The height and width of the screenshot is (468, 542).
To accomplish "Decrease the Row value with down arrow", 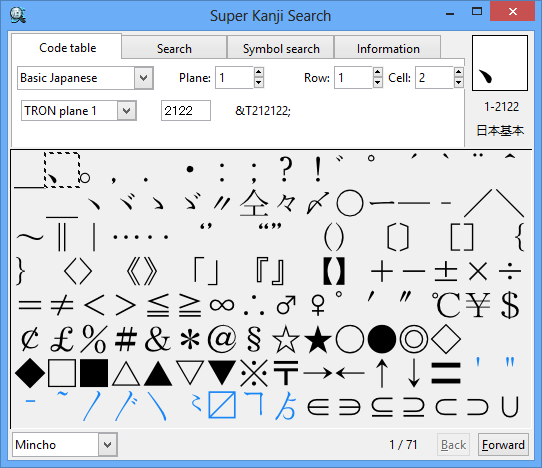I will (x=378, y=83).
